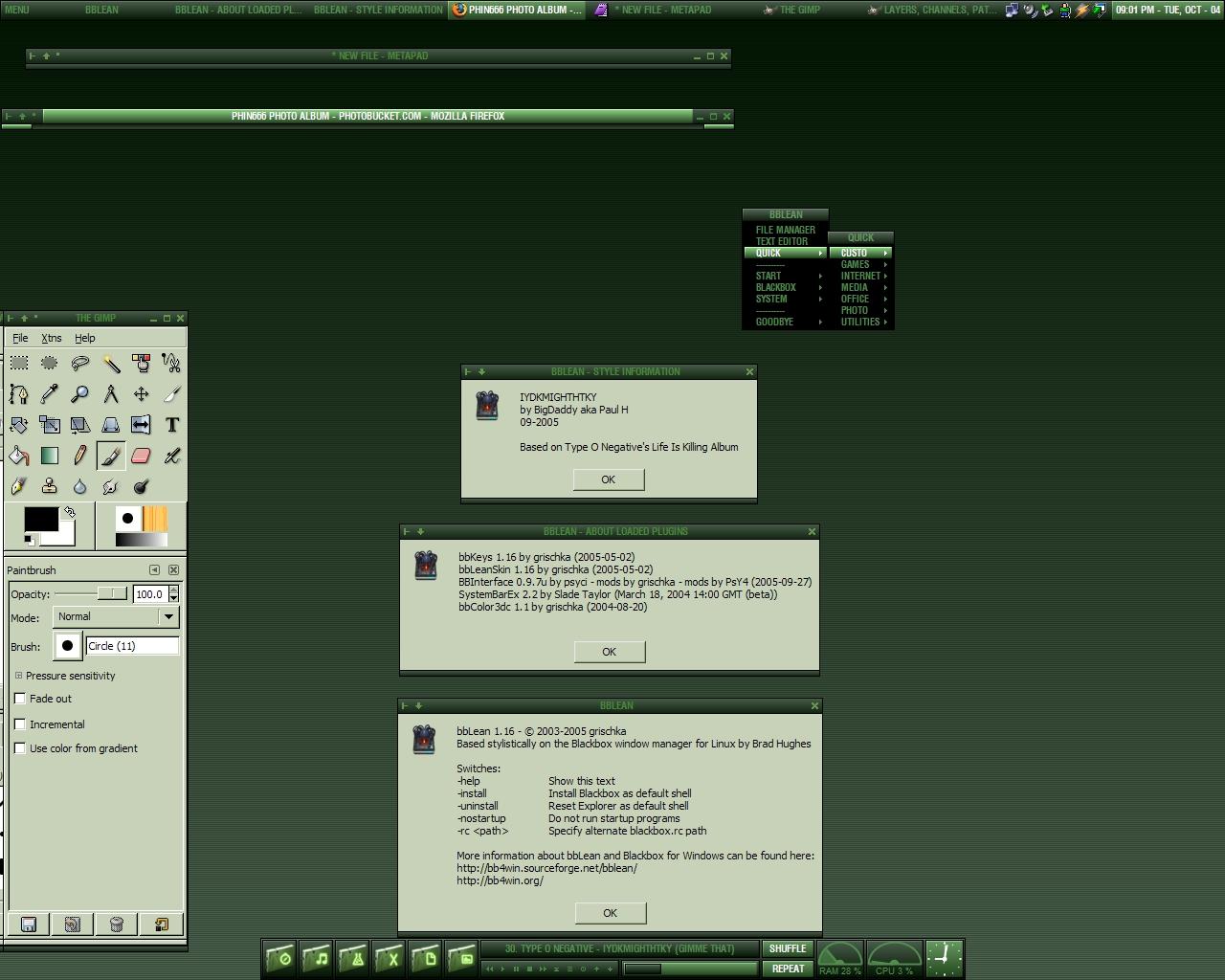Select the Paths tool in GIMP toolbox
Viewport: 1225px width, 980px height.
[19, 393]
